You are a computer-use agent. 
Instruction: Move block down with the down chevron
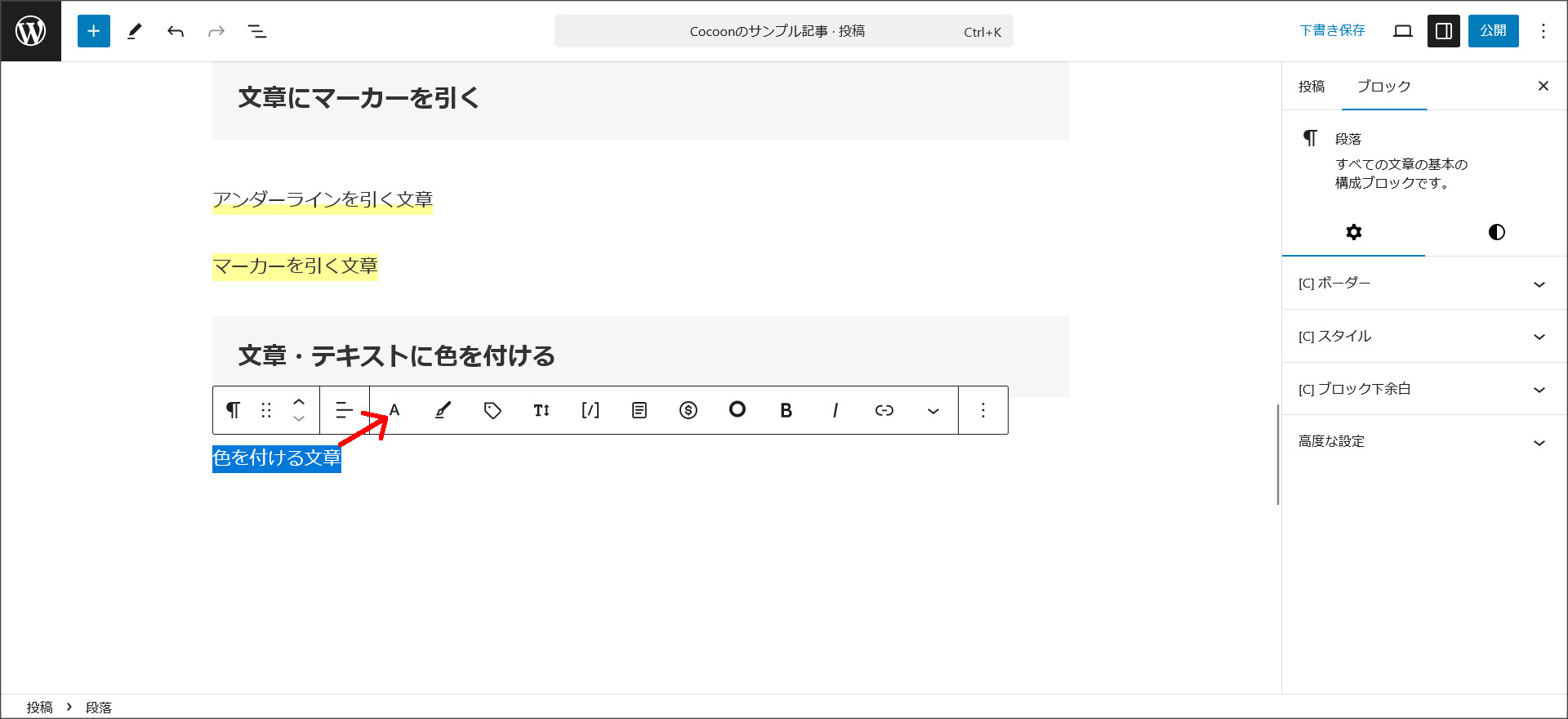[299, 419]
